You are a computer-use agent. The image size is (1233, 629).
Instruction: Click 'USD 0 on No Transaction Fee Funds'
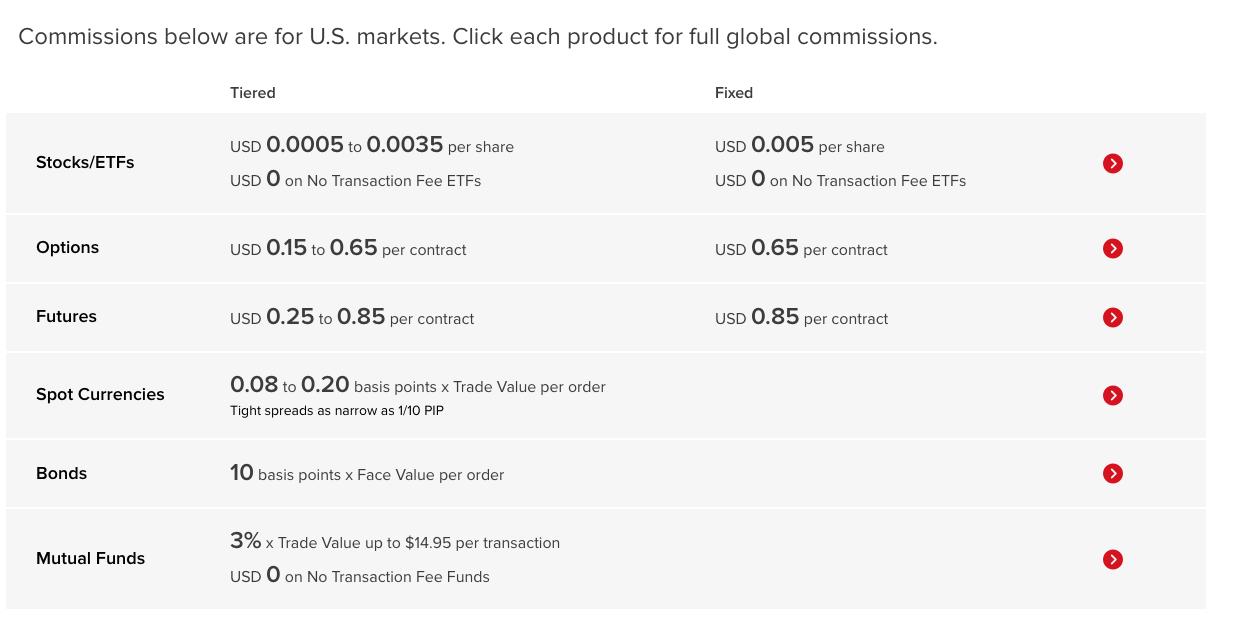[x=359, y=576]
